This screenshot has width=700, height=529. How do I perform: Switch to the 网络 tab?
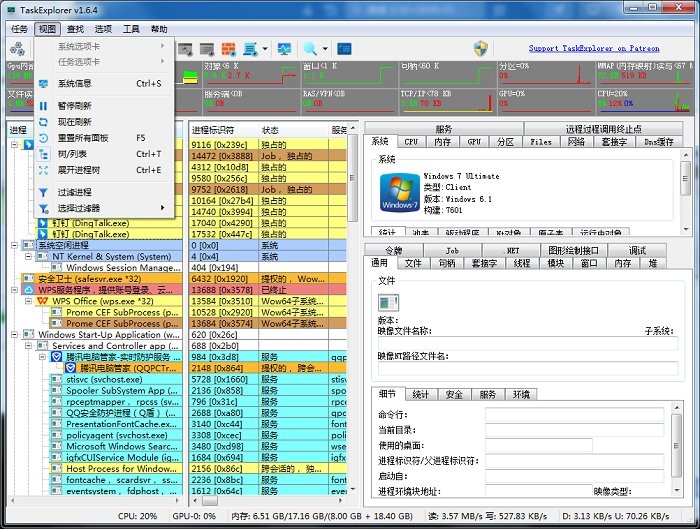tap(576, 142)
